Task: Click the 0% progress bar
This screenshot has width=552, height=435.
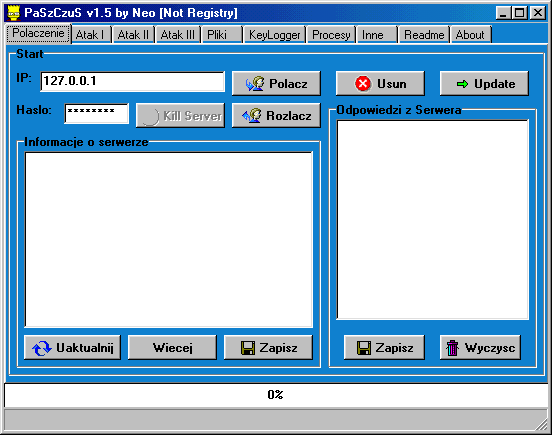Action: click(x=276, y=395)
